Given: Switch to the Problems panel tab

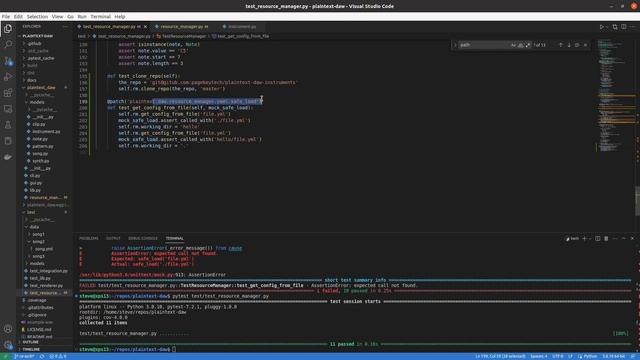Looking at the screenshot, I should click(89, 238).
